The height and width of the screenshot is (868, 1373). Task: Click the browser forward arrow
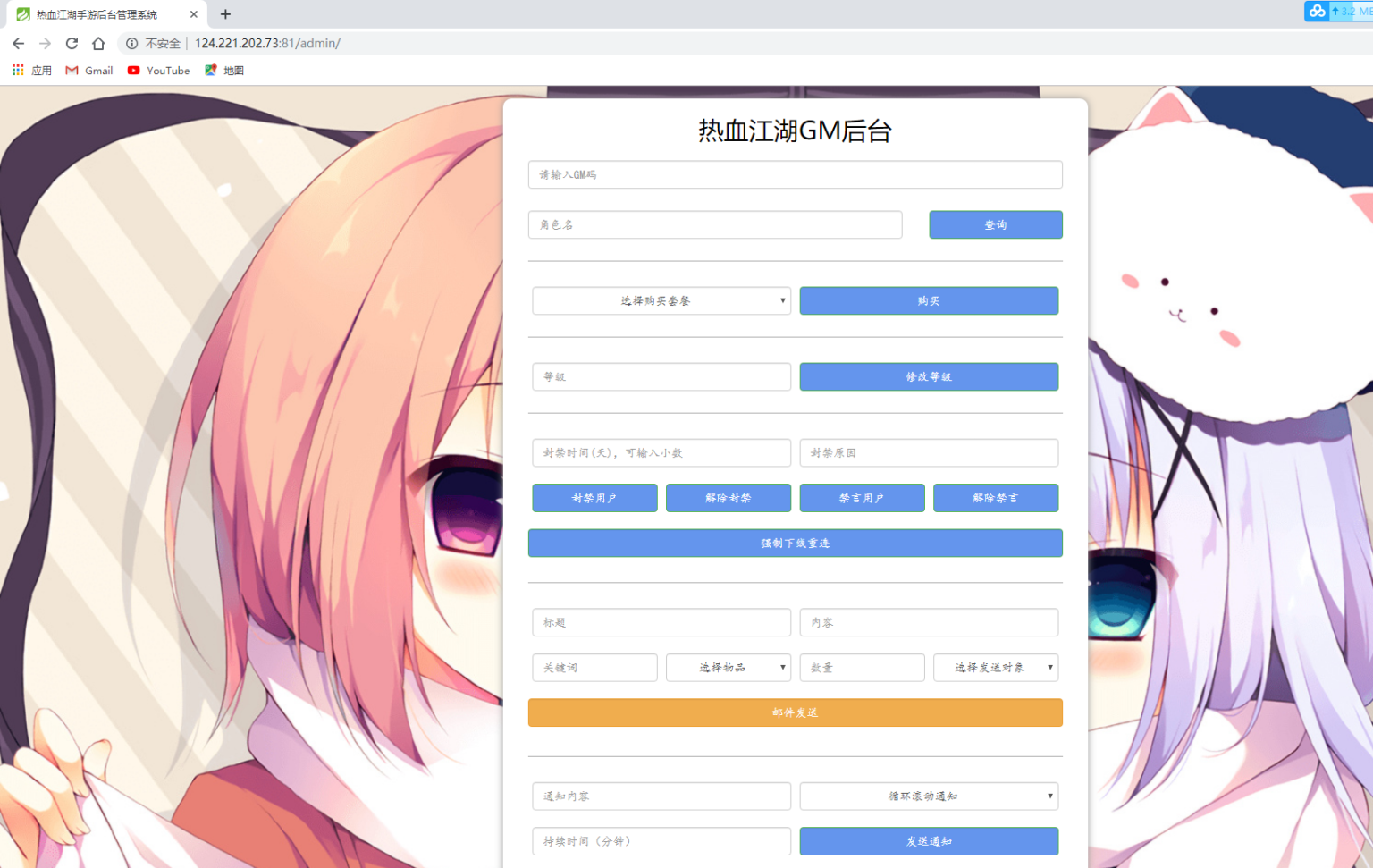coord(45,43)
